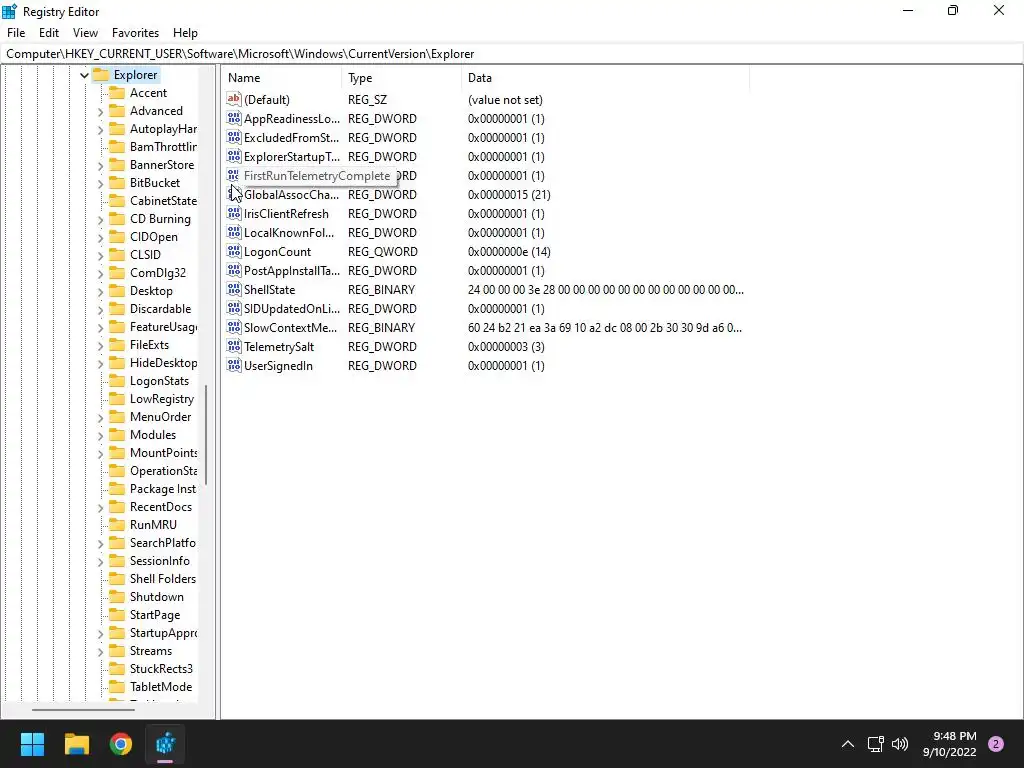Expand the BannerStore key
1024x768 pixels.
click(100, 166)
